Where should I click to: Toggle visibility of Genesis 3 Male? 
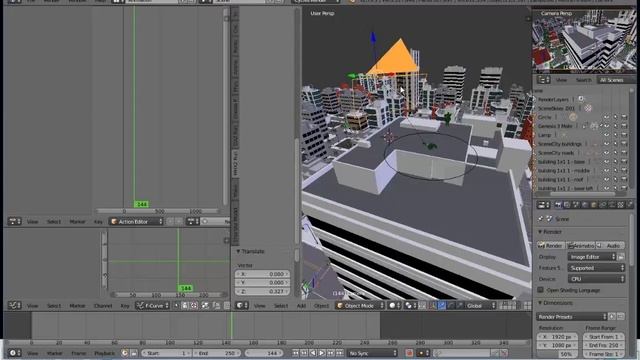(607, 126)
